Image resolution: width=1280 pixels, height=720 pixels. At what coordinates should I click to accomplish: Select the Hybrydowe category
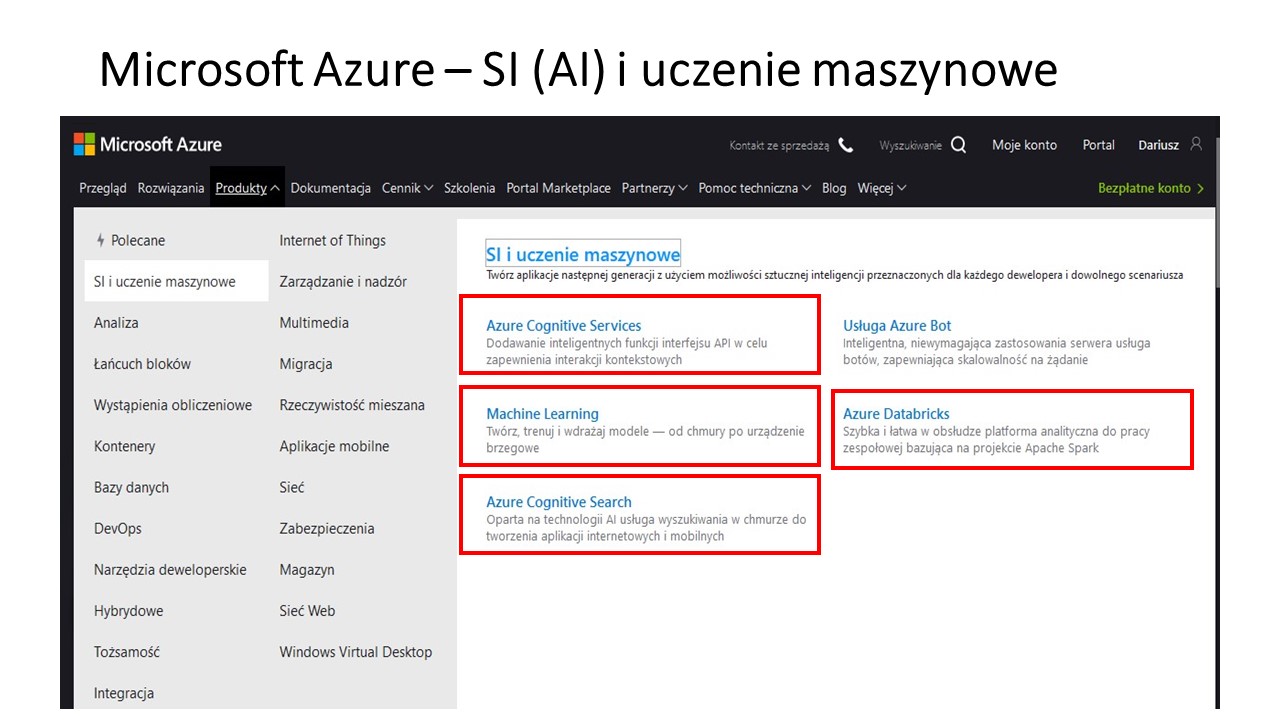pyautogui.click(x=128, y=610)
